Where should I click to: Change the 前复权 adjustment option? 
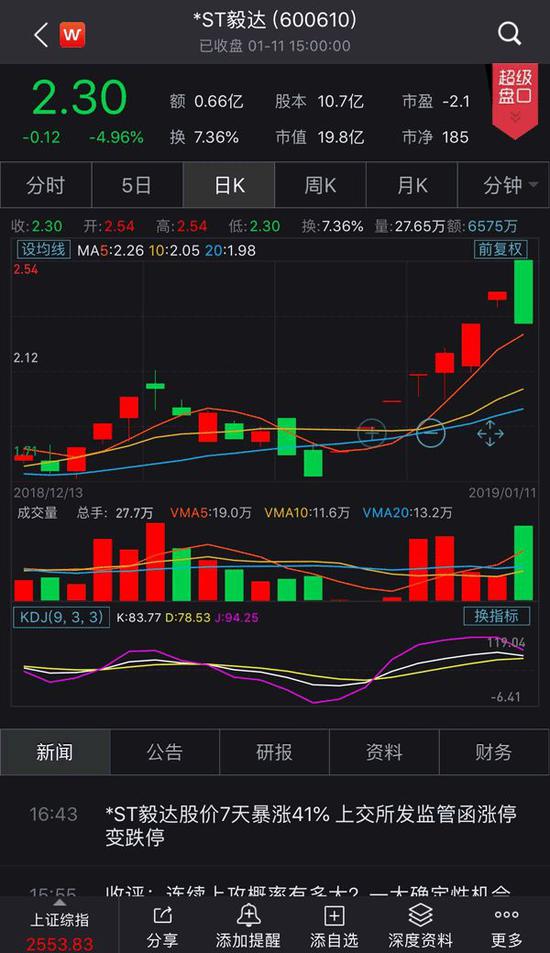pyautogui.click(x=500, y=249)
